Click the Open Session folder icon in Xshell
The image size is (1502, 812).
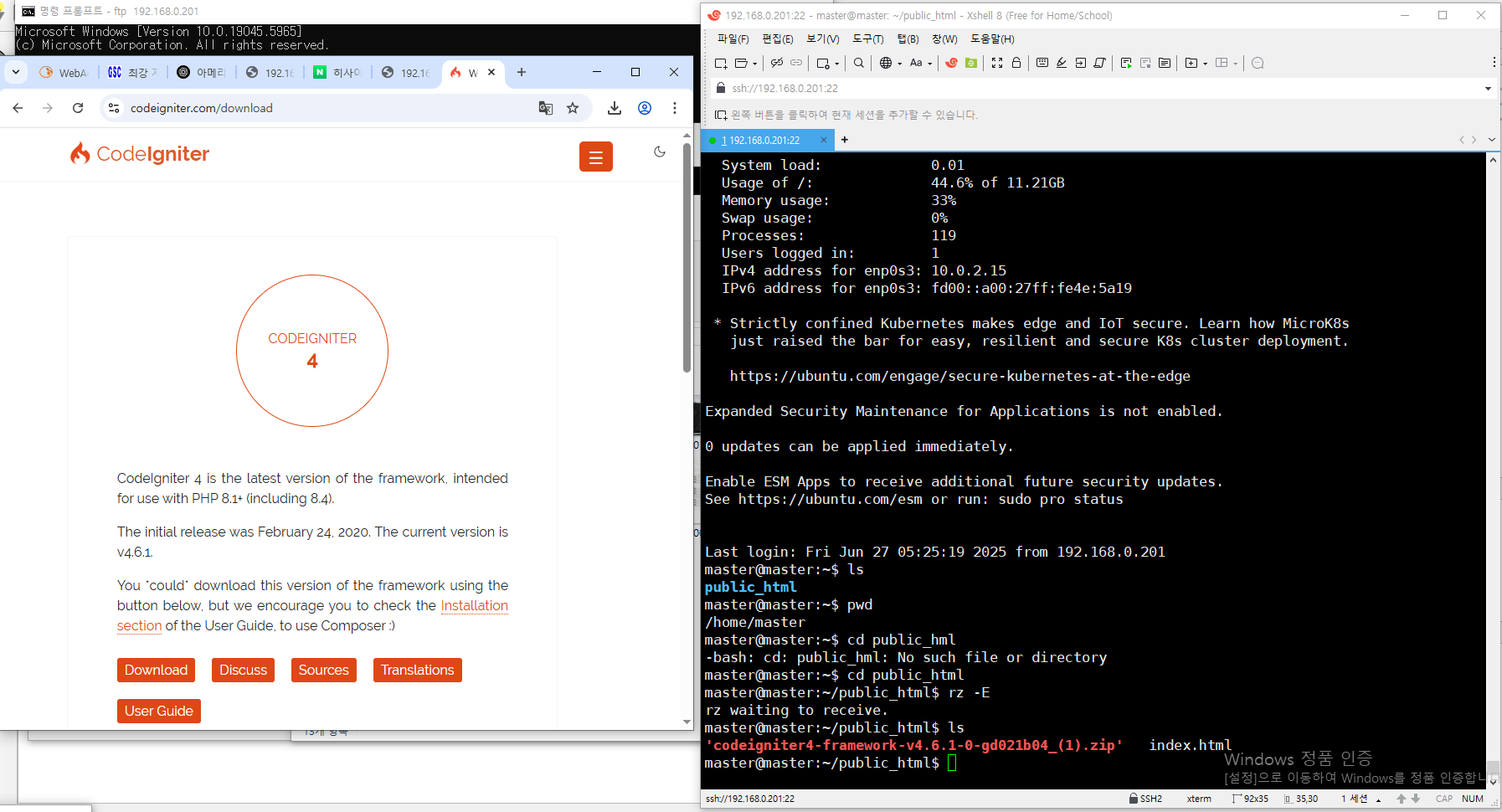(x=741, y=63)
